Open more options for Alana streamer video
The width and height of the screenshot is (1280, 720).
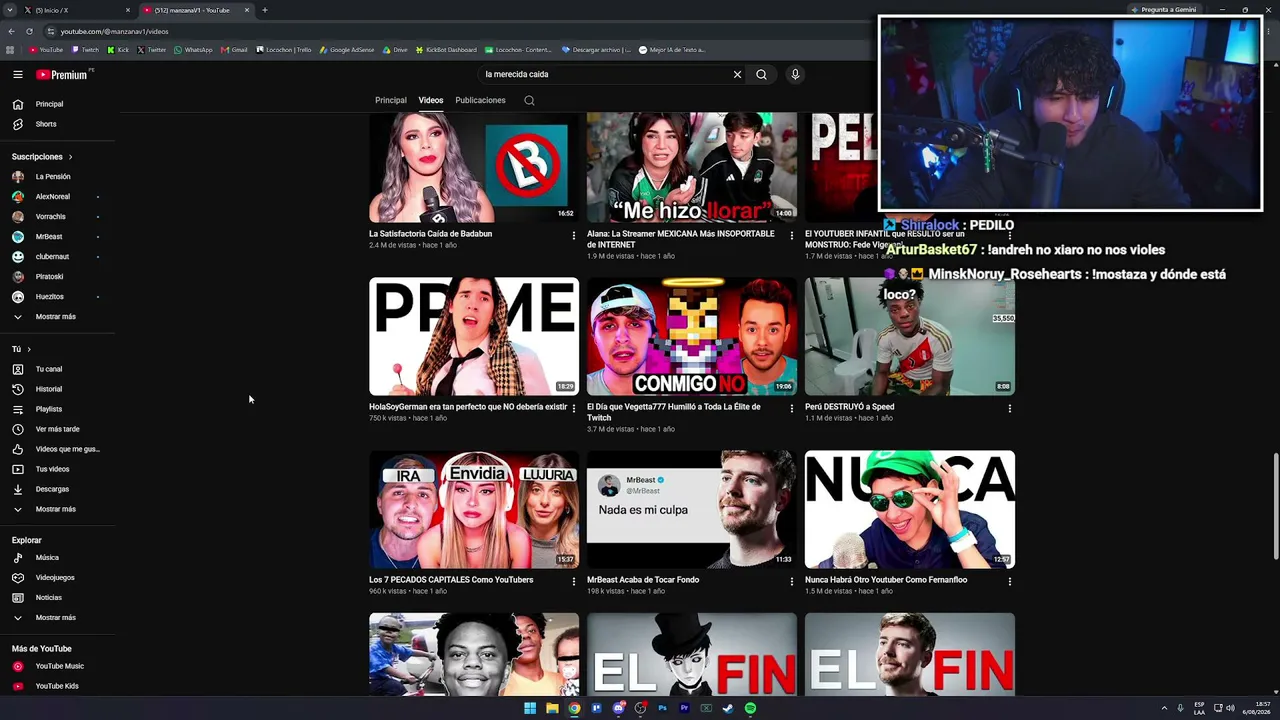(792, 236)
